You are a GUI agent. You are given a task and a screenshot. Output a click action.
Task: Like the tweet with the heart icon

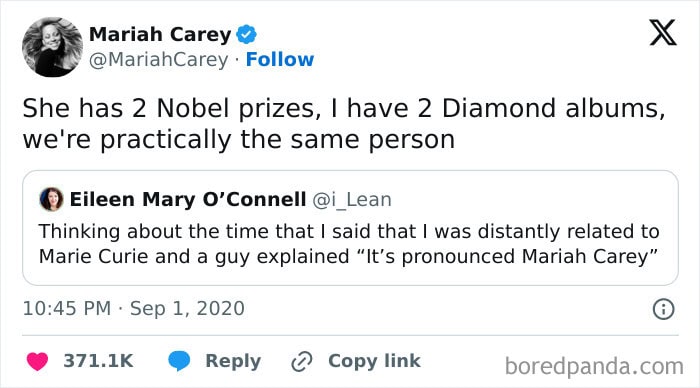[x=37, y=361]
